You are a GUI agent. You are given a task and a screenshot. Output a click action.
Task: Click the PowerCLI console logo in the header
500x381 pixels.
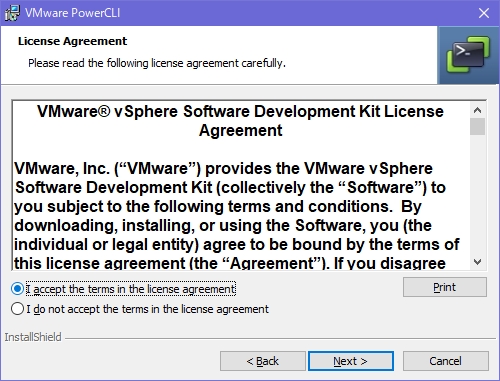468,55
